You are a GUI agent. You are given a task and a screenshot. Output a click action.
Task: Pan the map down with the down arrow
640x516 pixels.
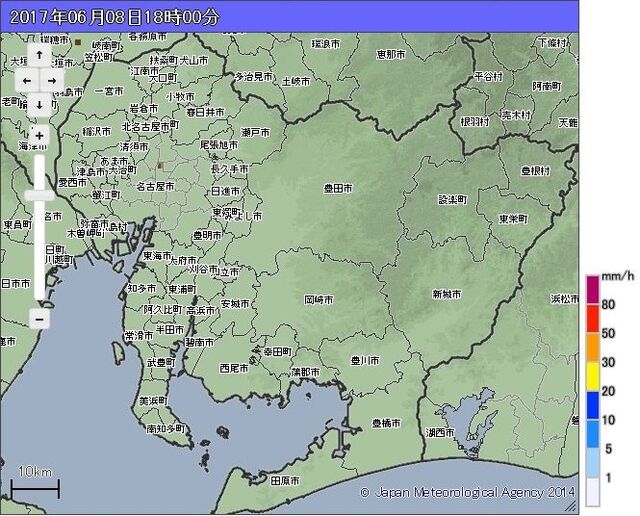pyautogui.click(x=39, y=105)
